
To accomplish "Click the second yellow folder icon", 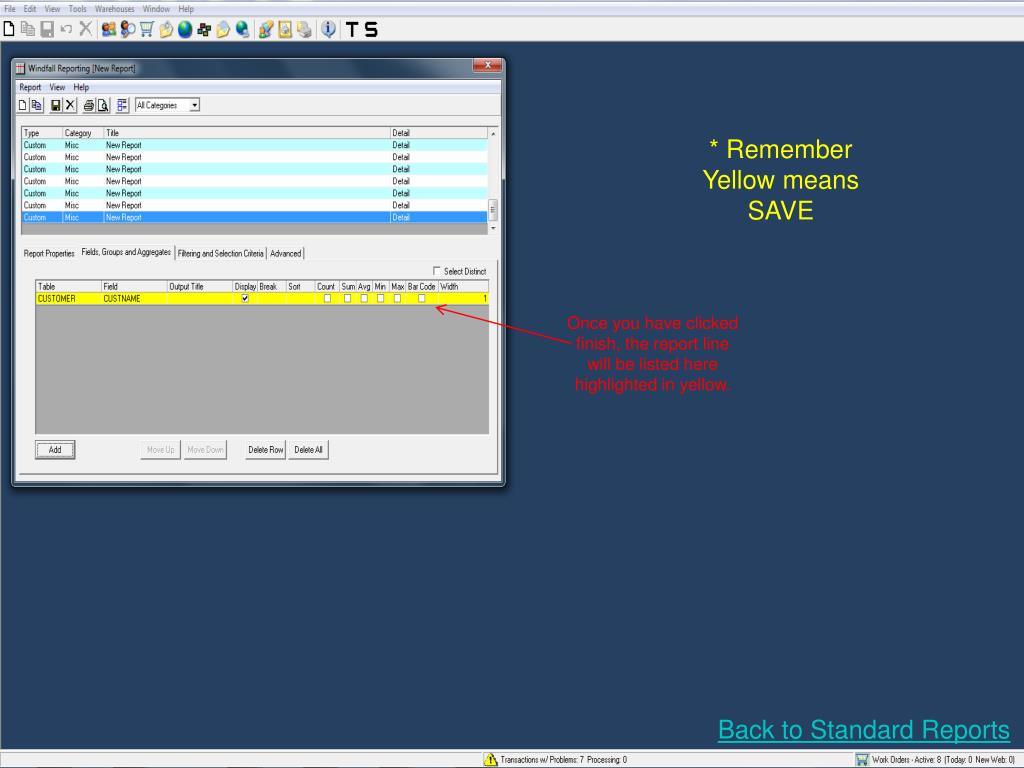I will (x=223, y=29).
